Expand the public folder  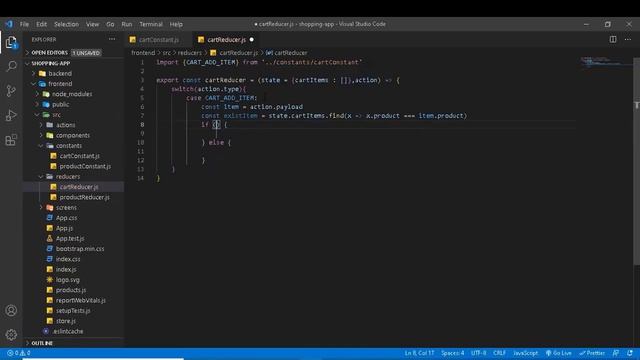point(60,104)
